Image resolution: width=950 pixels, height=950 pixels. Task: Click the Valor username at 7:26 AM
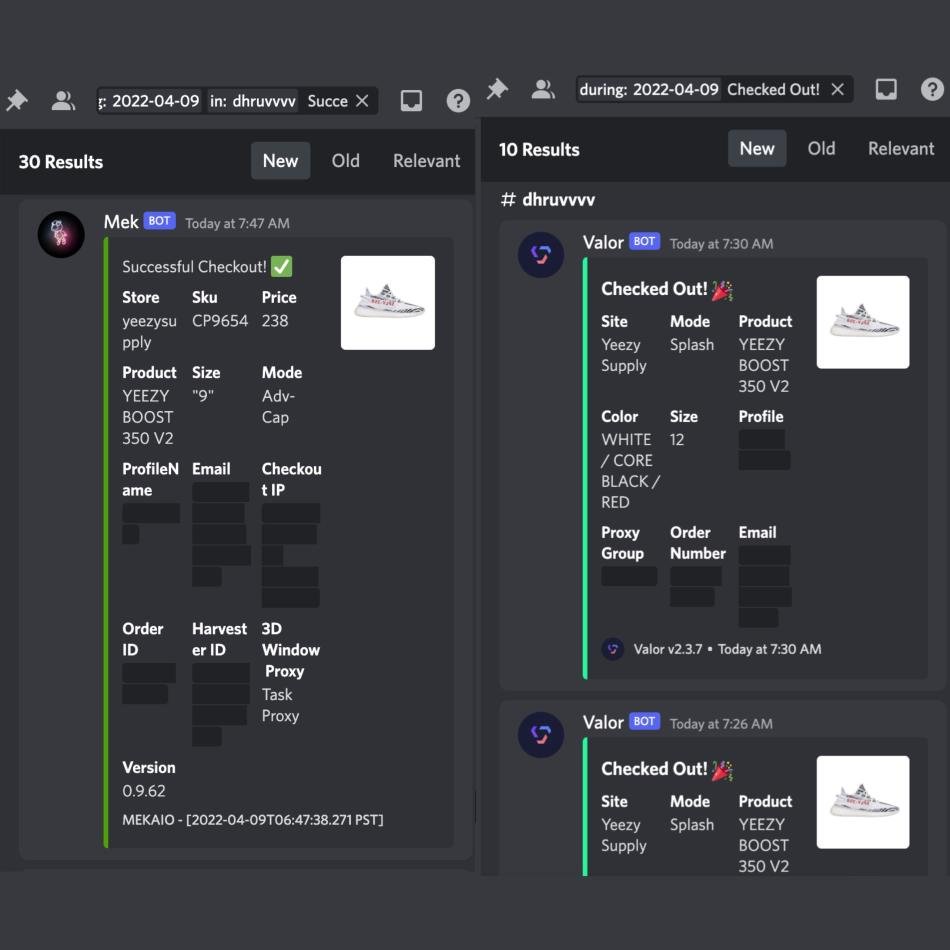[x=603, y=722]
